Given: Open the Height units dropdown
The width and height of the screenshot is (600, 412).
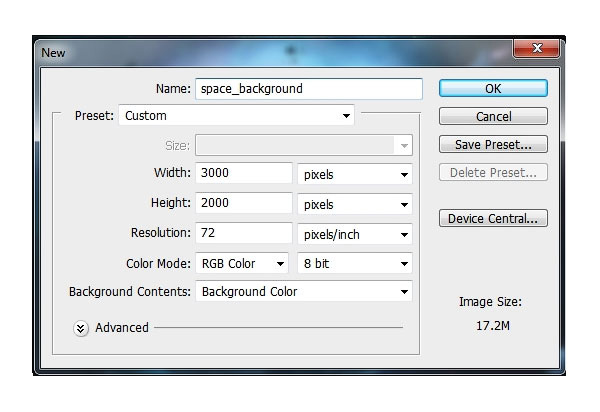Looking at the screenshot, I should click(355, 204).
